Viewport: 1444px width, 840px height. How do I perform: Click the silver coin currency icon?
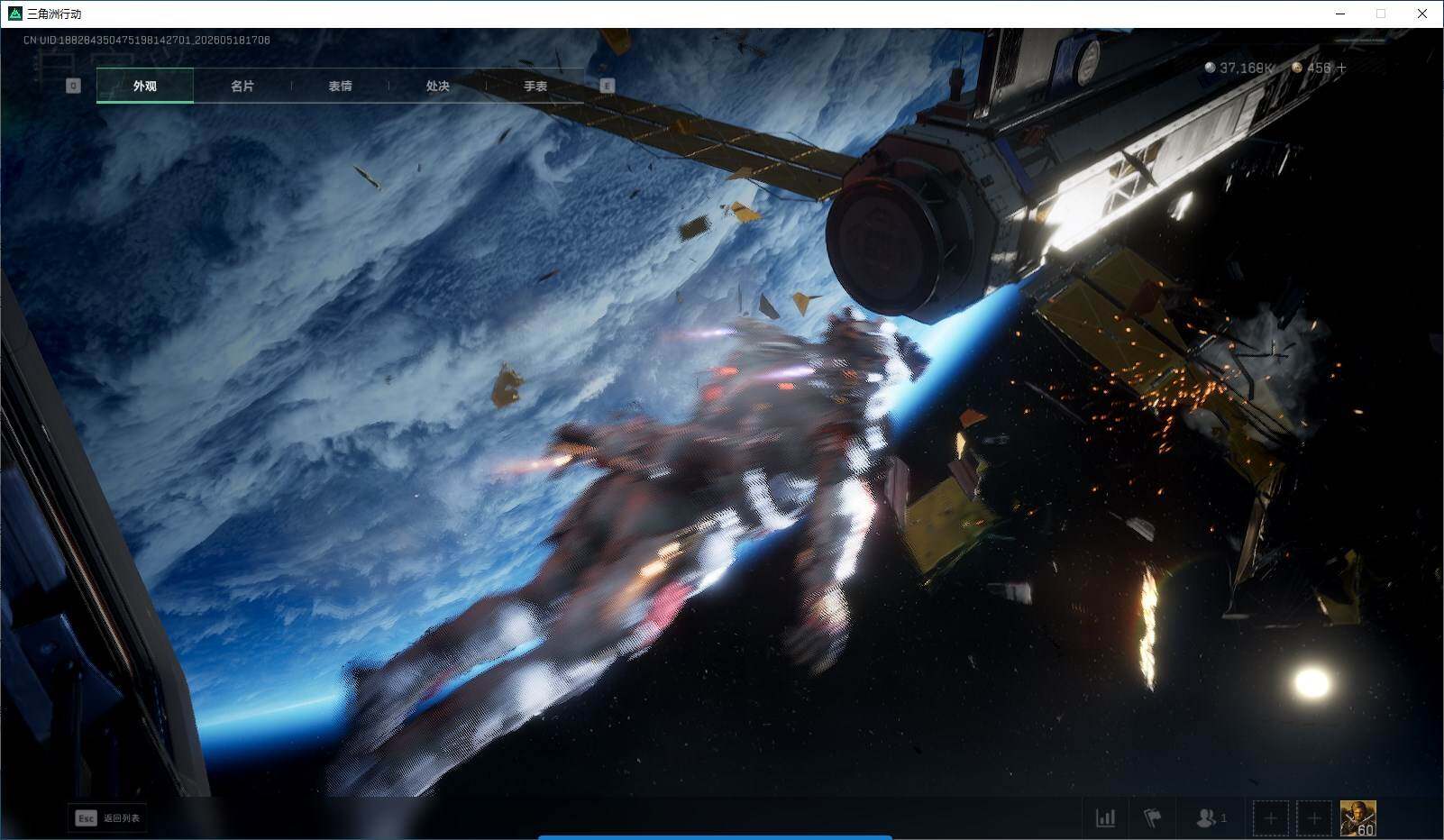pos(1210,68)
